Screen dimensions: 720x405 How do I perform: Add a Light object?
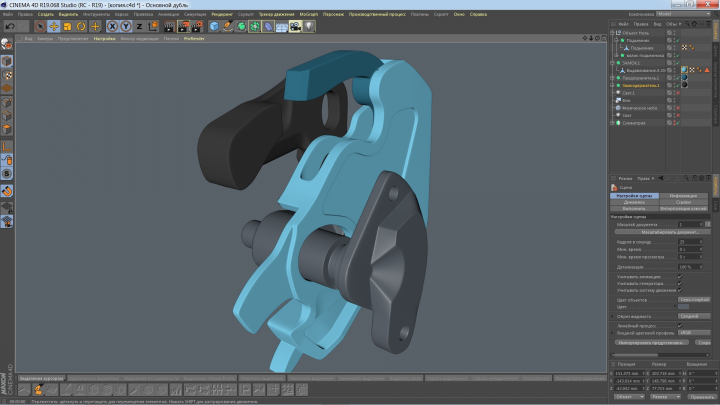tap(309, 26)
